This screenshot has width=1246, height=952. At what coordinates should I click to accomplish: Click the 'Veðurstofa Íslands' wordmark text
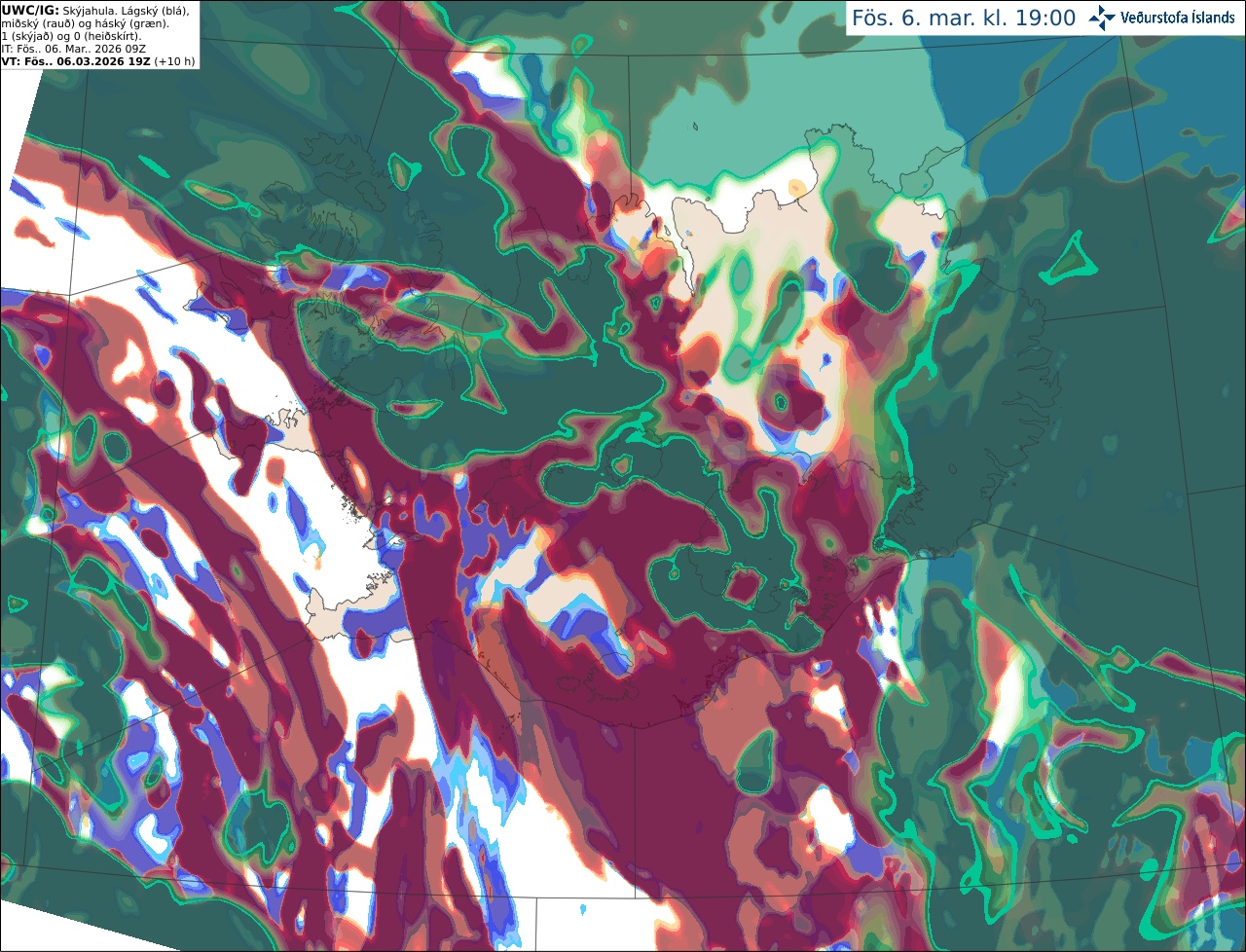click(x=1177, y=18)
